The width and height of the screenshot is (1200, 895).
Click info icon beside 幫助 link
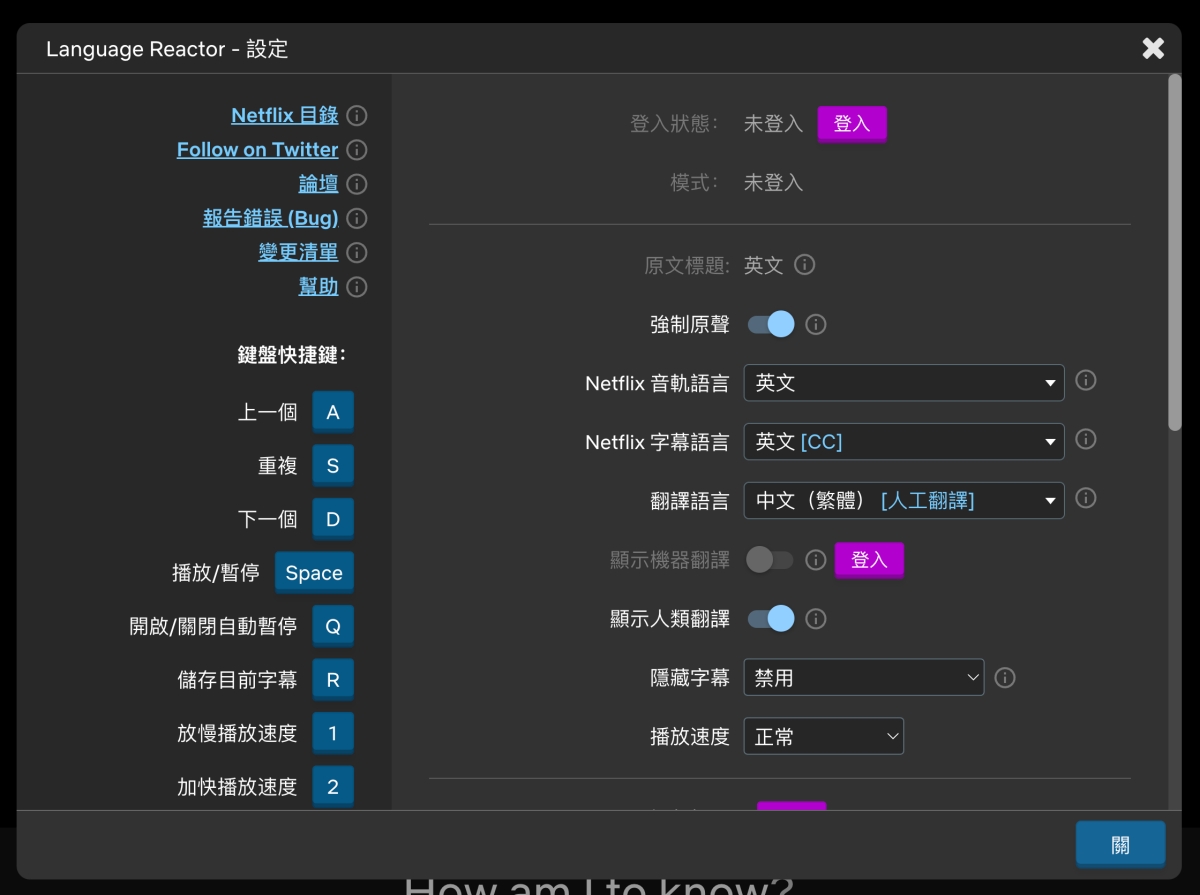tap(356, 287)
